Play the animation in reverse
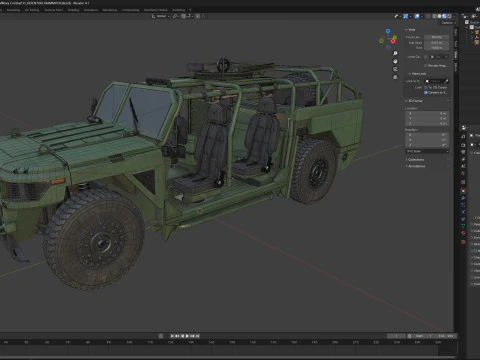The image size is (480, 360). [182, 336]
